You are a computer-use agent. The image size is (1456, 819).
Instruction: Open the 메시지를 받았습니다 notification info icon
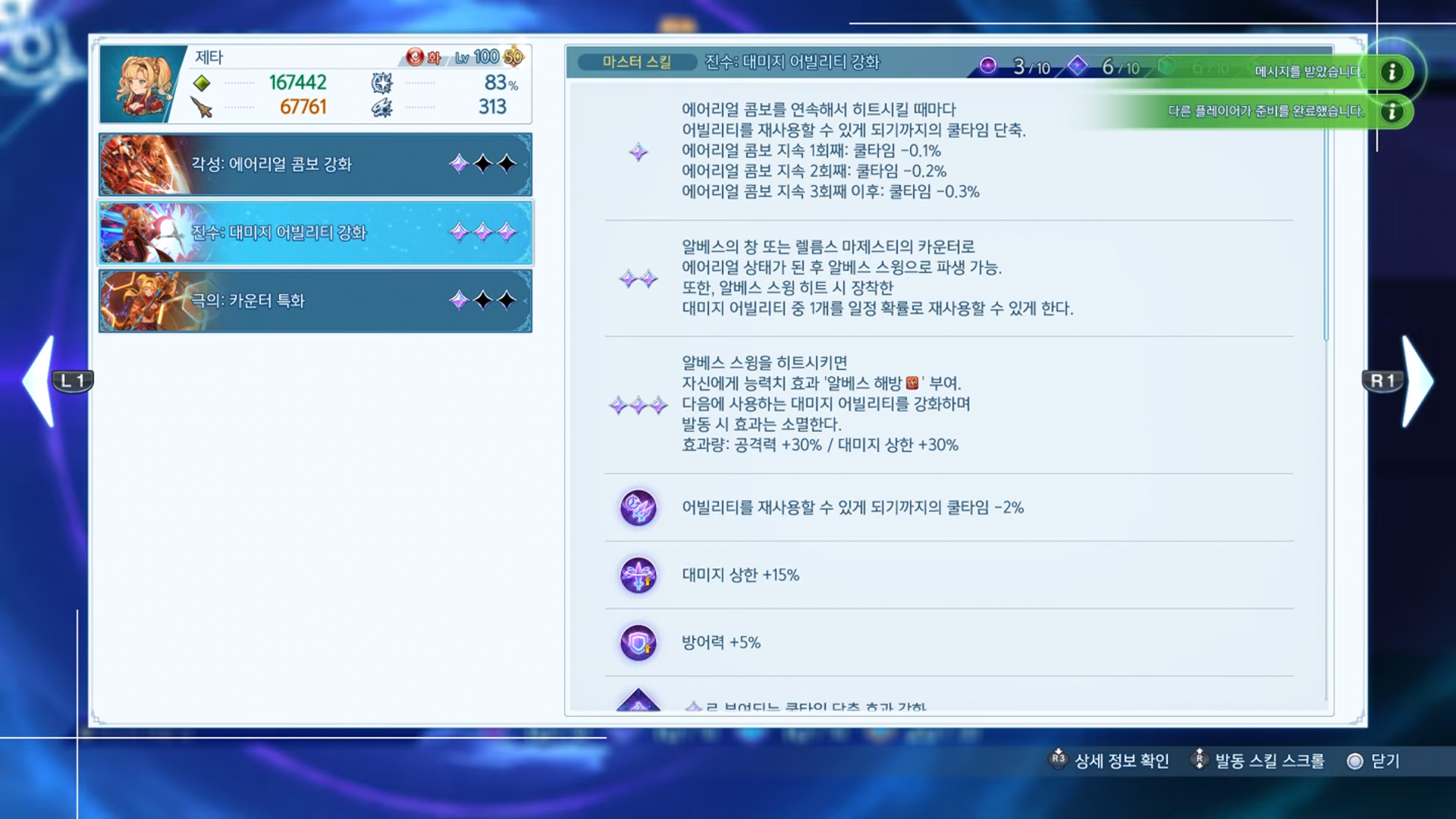(x=1392, y=72)
